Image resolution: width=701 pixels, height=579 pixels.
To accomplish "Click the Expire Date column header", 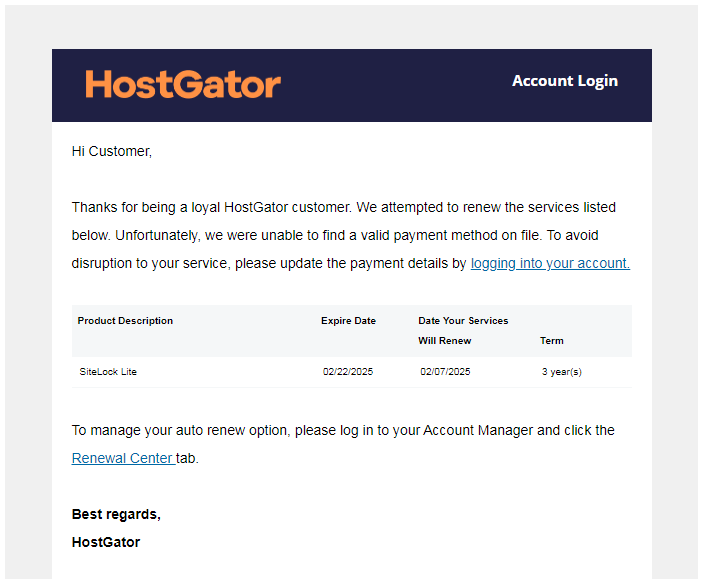I will point(348,321).
